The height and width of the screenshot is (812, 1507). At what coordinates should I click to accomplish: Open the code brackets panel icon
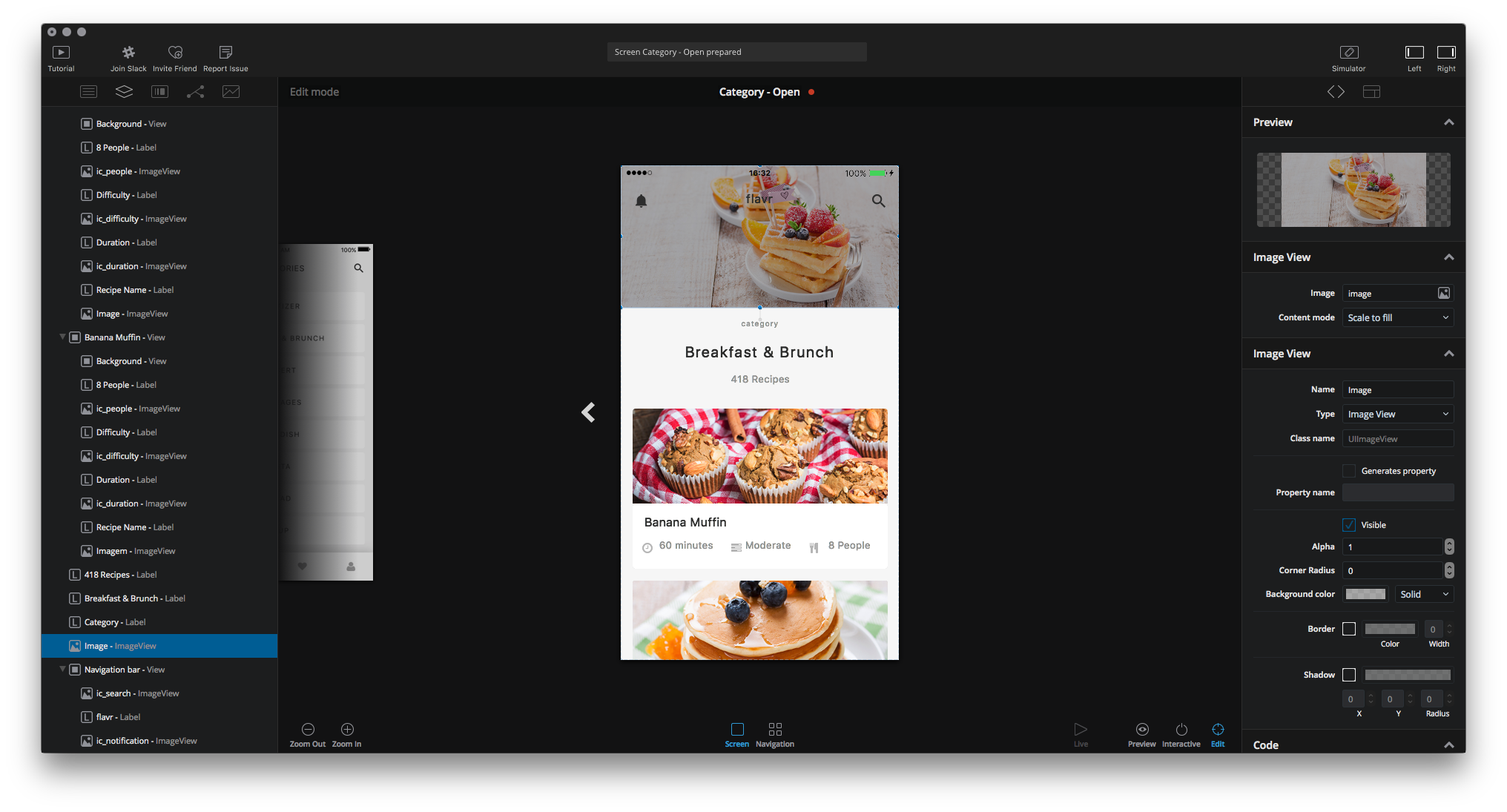click(x=1336, y=91)
